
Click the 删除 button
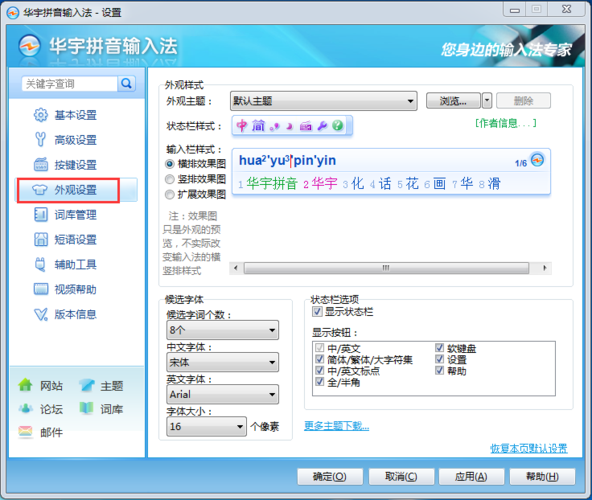[x=523, y=101]
